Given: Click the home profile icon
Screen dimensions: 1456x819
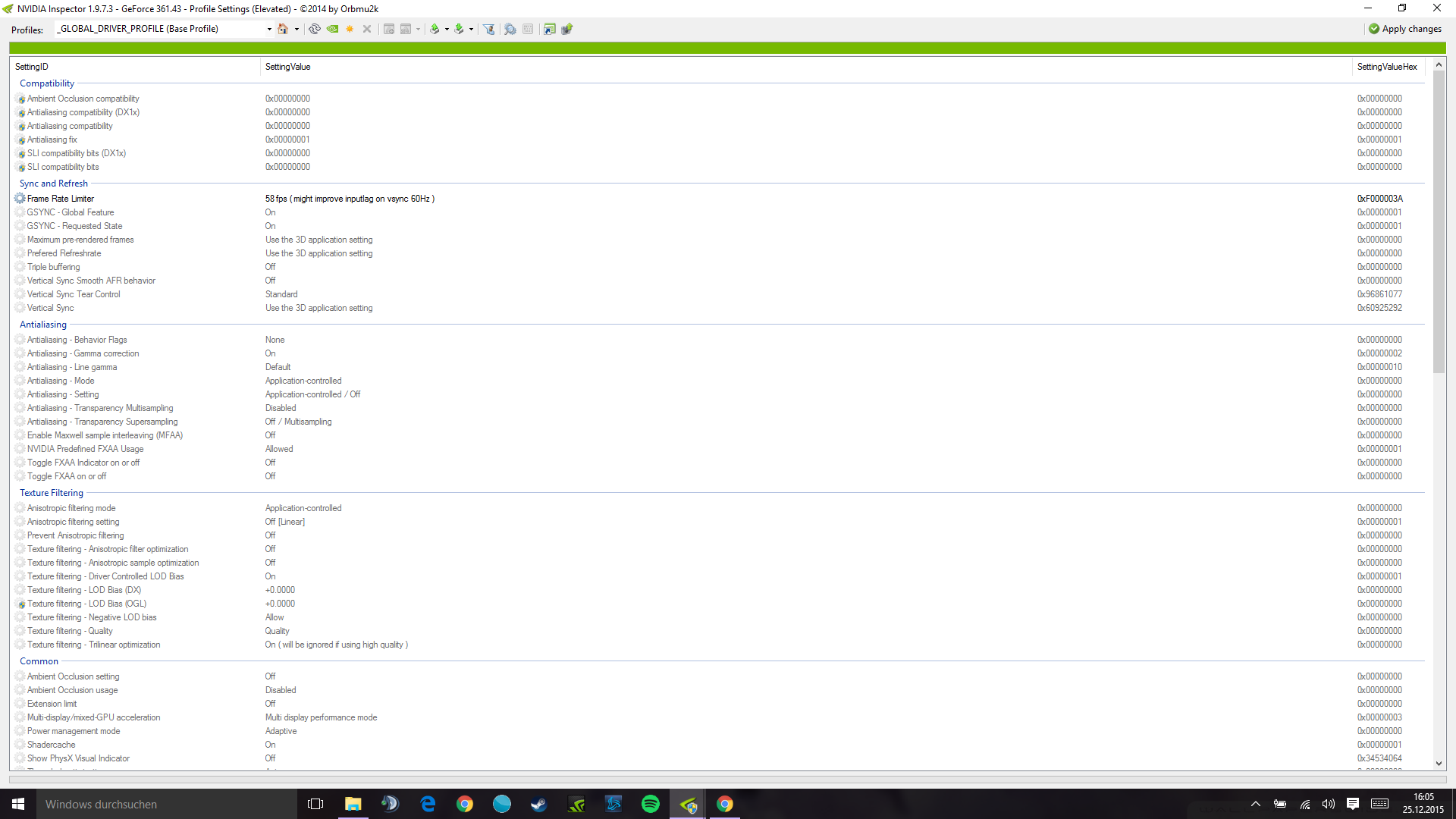Looking at the screenshot, I should click(283, 29).
